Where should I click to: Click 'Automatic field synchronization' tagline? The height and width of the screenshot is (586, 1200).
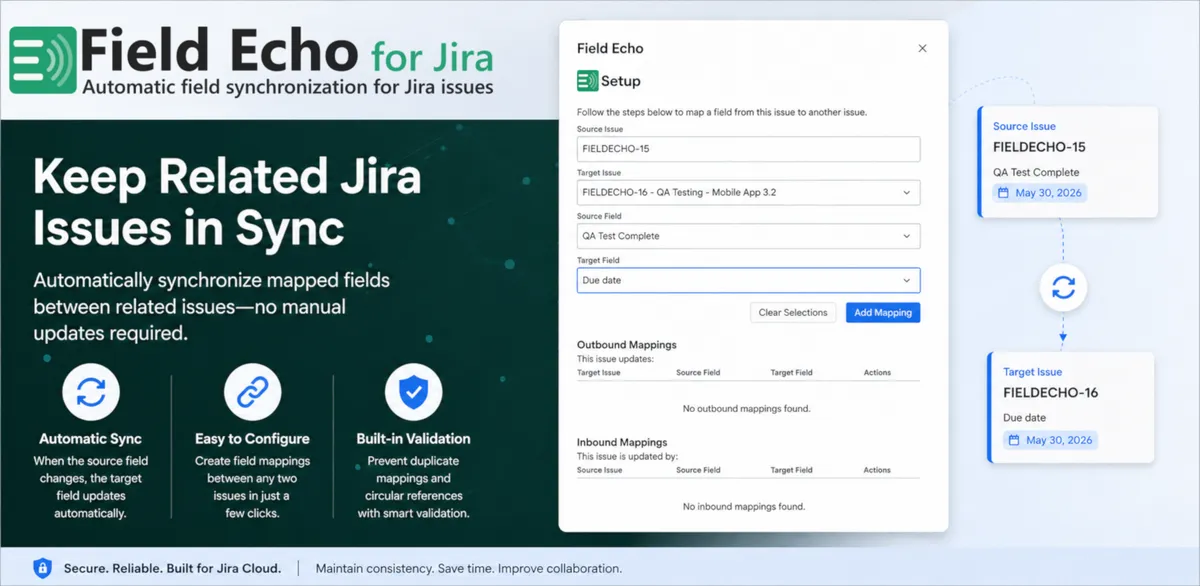(x=288, y=87)
